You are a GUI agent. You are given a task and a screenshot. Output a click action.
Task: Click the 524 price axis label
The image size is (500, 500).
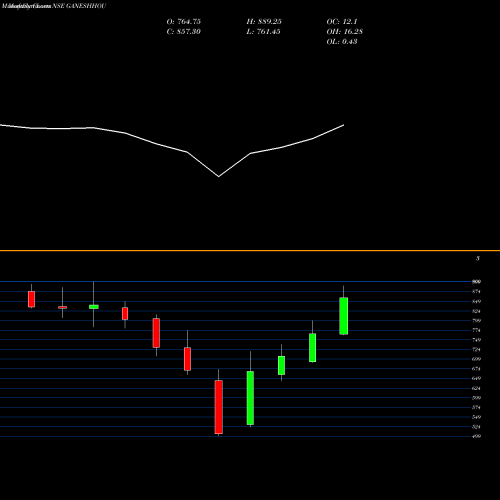coord(477,427)
